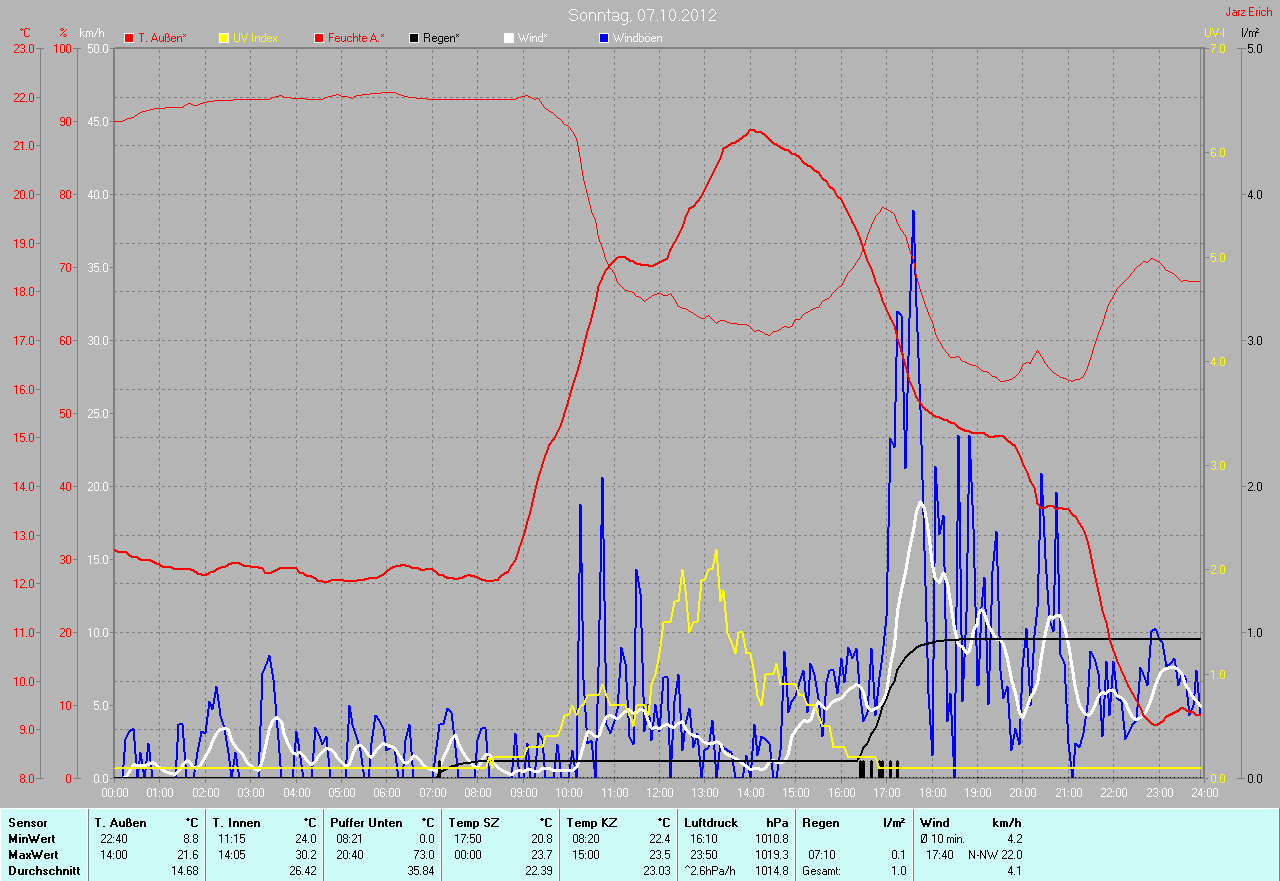Screen dimensions: 1280x881
Task: Click the "Puffer Unten" column header
Action: (366, 823)
